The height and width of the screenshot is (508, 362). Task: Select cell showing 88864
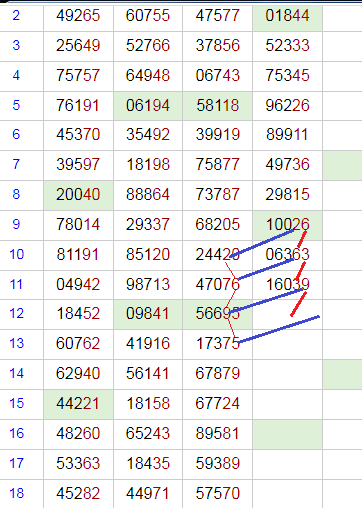click(148, 195)
